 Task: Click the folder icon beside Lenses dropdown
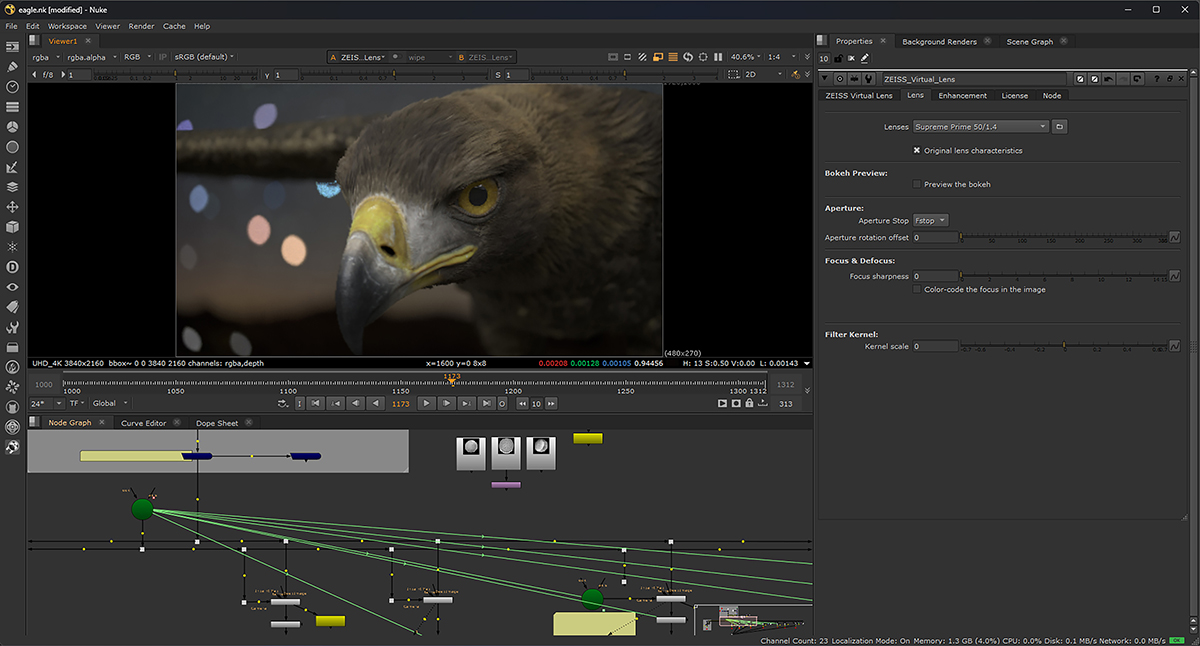tap(1060, 127)
